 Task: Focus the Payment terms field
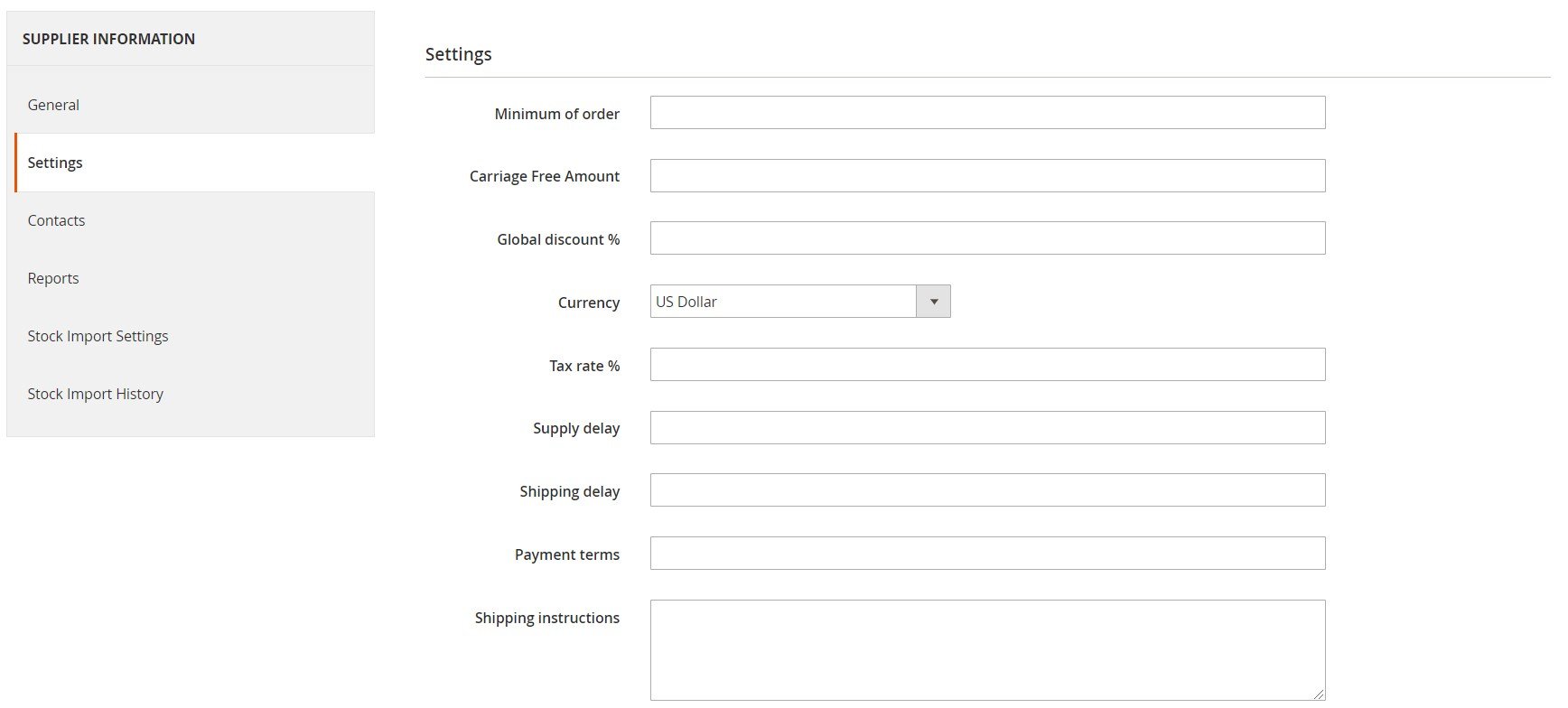987,554
